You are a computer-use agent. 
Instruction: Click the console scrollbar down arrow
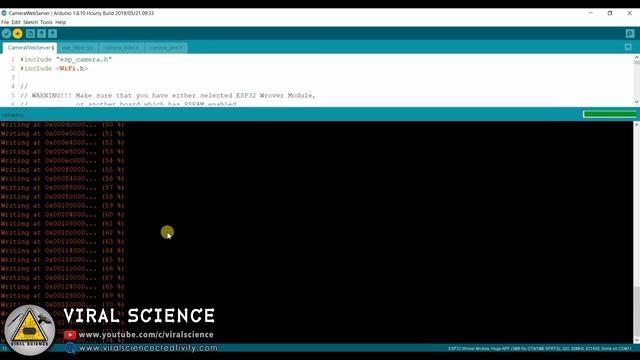pos(636,339)
